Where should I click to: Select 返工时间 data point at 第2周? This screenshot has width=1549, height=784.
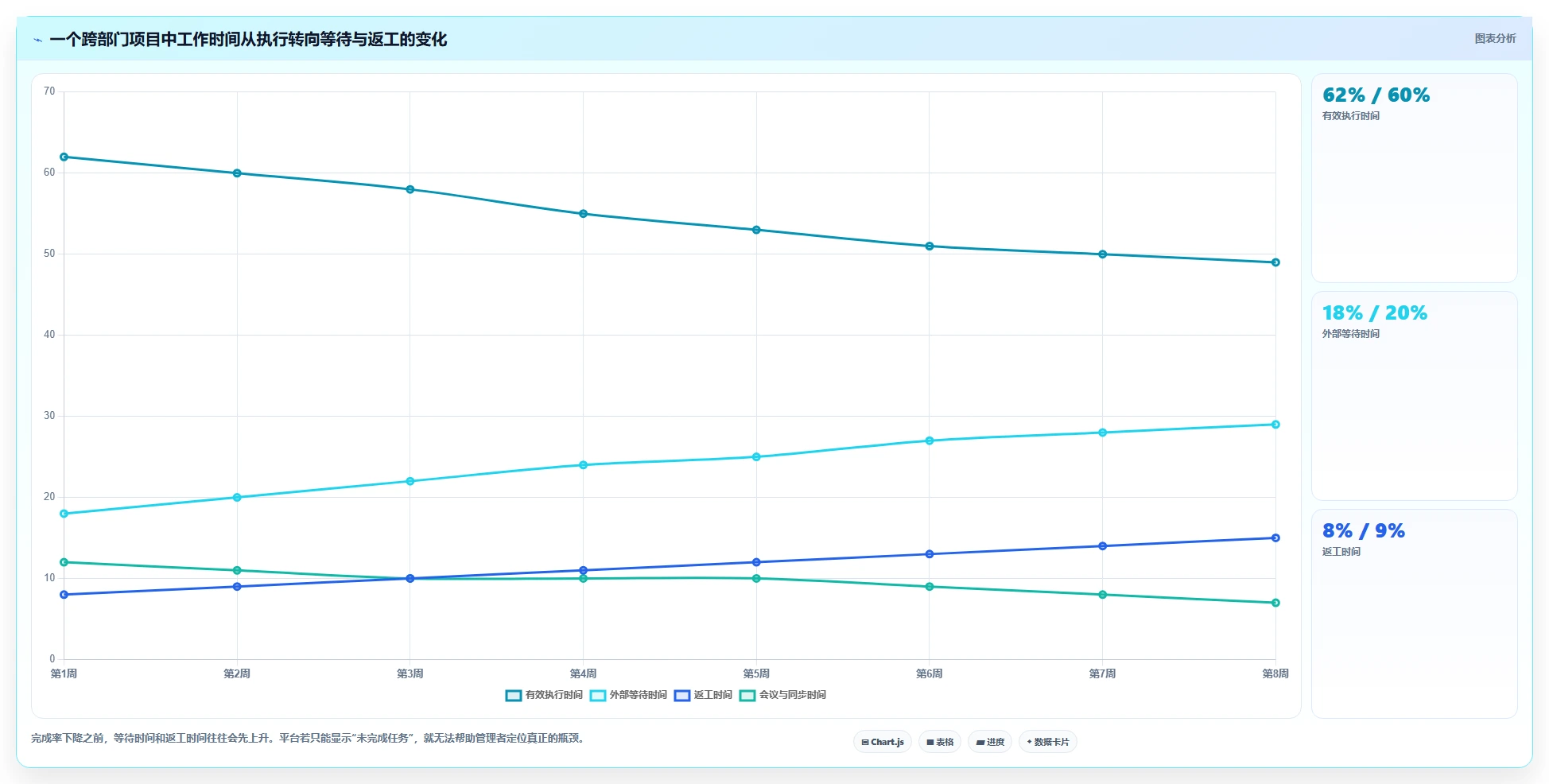tap(237, 587)
